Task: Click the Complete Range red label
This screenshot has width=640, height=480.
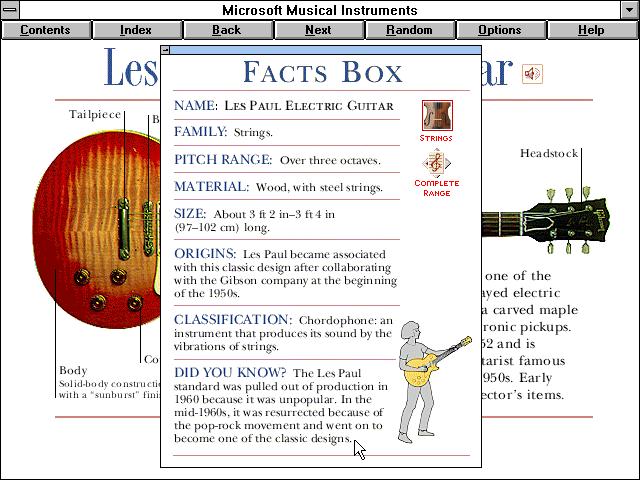Action: pyautogui.click(x=437, y=188)
